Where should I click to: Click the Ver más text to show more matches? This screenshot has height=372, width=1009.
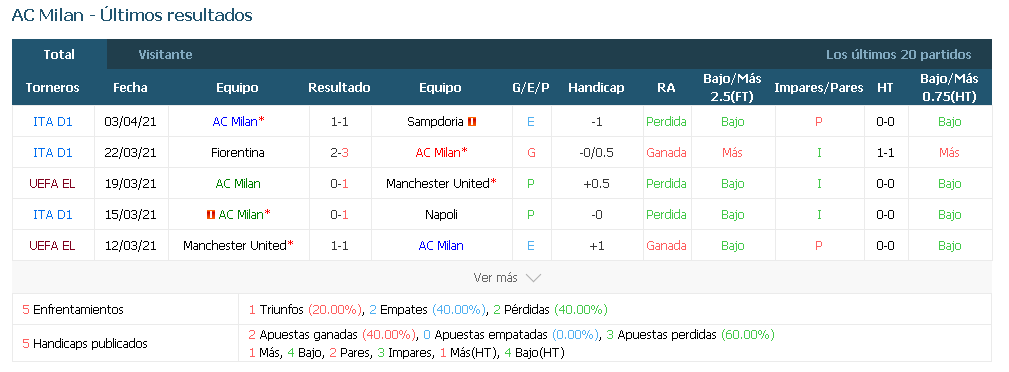495,277
